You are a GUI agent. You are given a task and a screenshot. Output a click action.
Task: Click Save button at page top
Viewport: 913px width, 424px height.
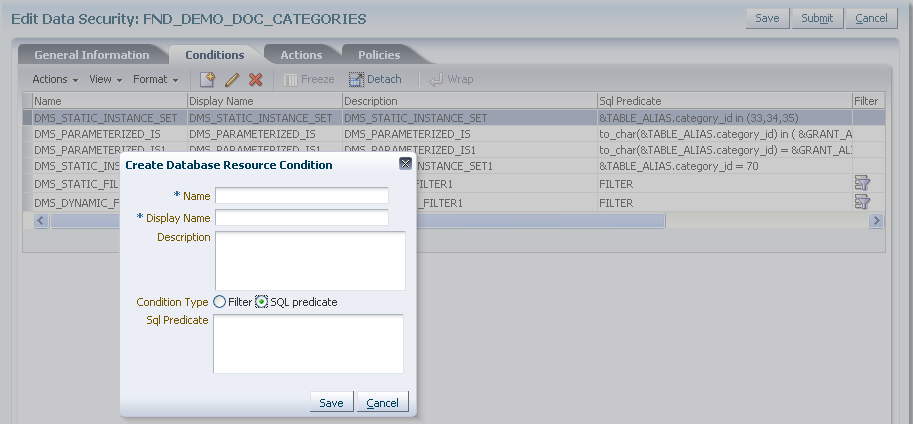(767, 18)
